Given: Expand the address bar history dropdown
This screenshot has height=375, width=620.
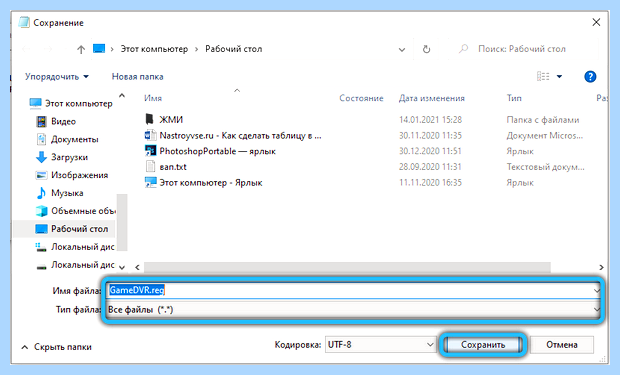Looking at the screenshot, I should [402, 49].
